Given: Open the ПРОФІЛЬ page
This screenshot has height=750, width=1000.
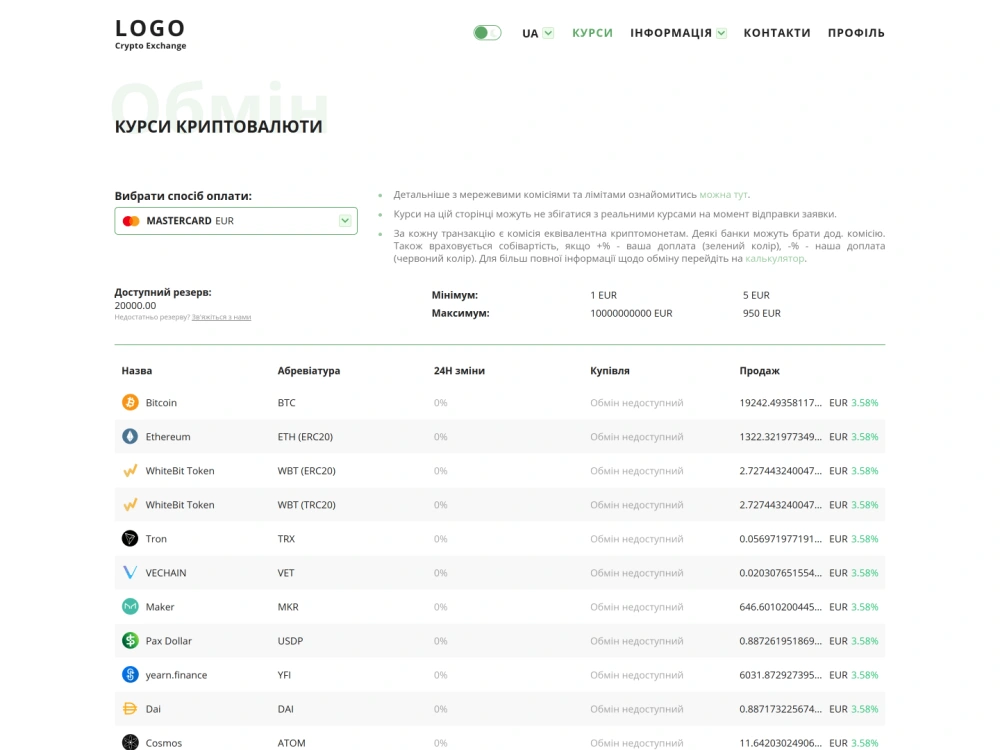Looking at the screenshot, I should (x=857, y=33).
